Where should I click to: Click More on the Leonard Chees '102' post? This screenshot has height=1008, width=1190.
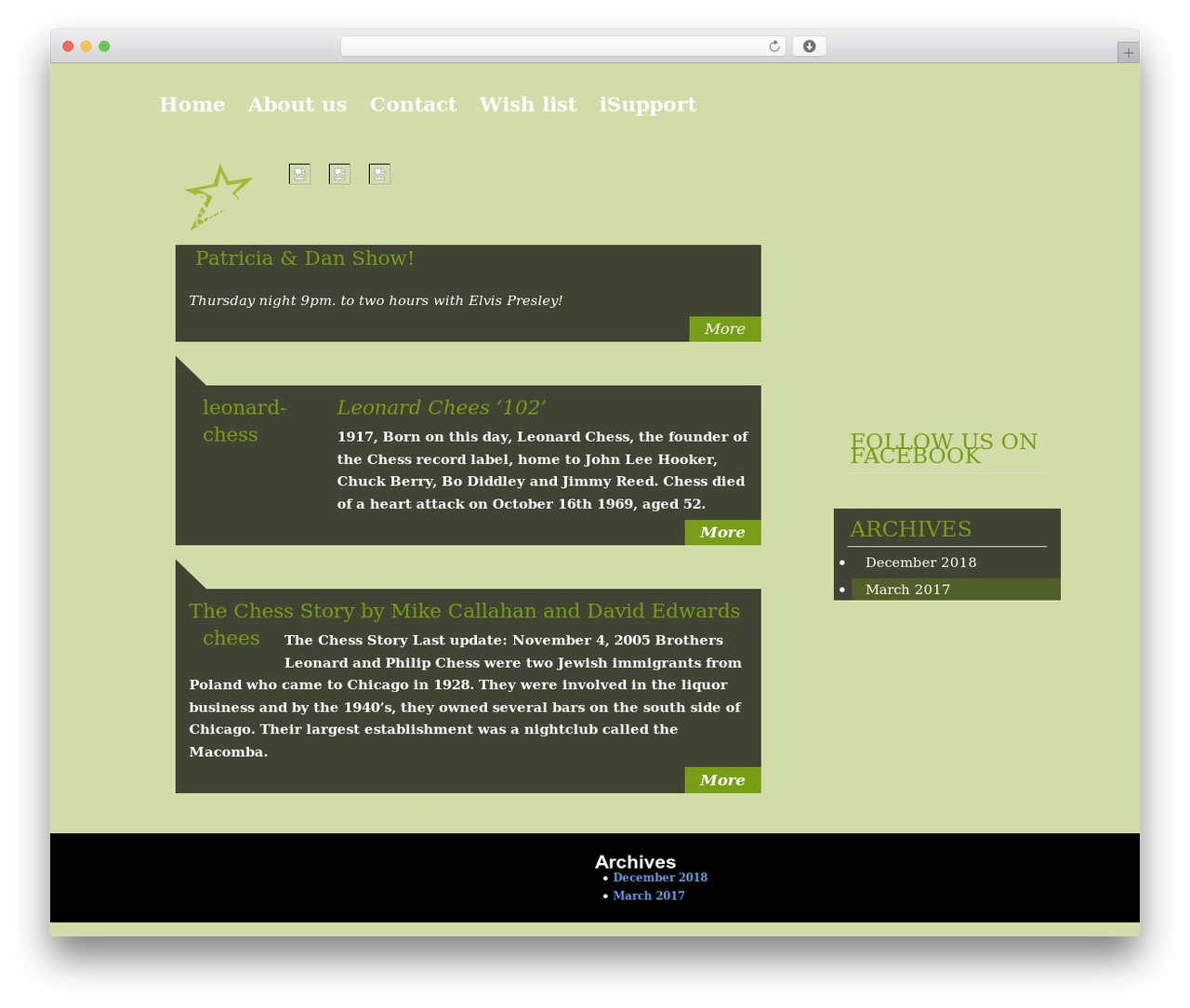point(723,533)
